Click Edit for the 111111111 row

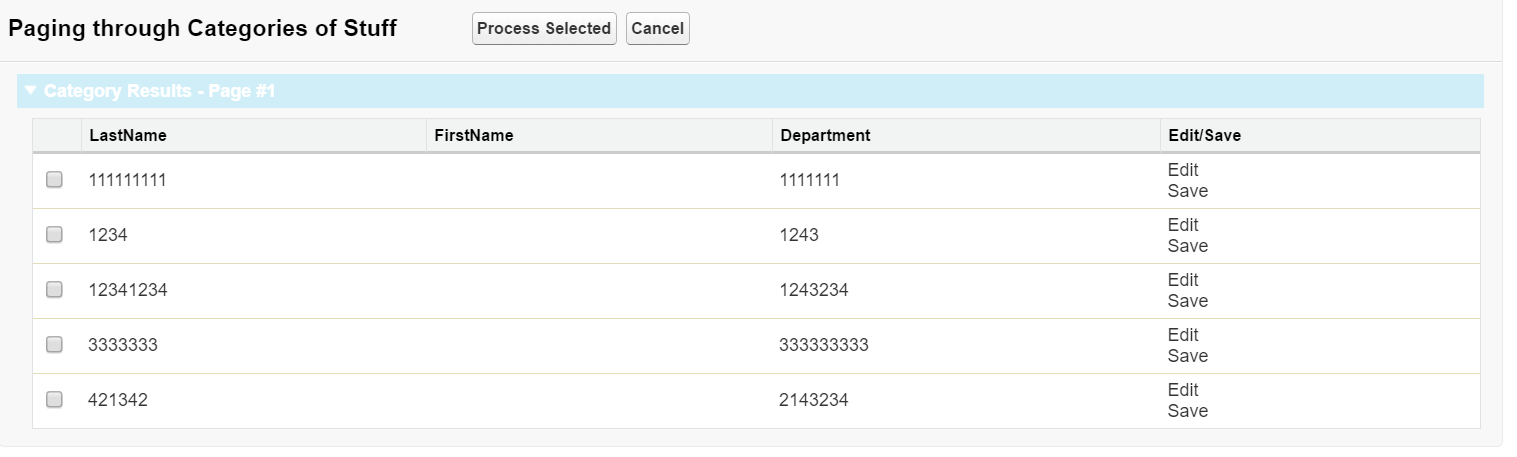(x=1182, y=170)
